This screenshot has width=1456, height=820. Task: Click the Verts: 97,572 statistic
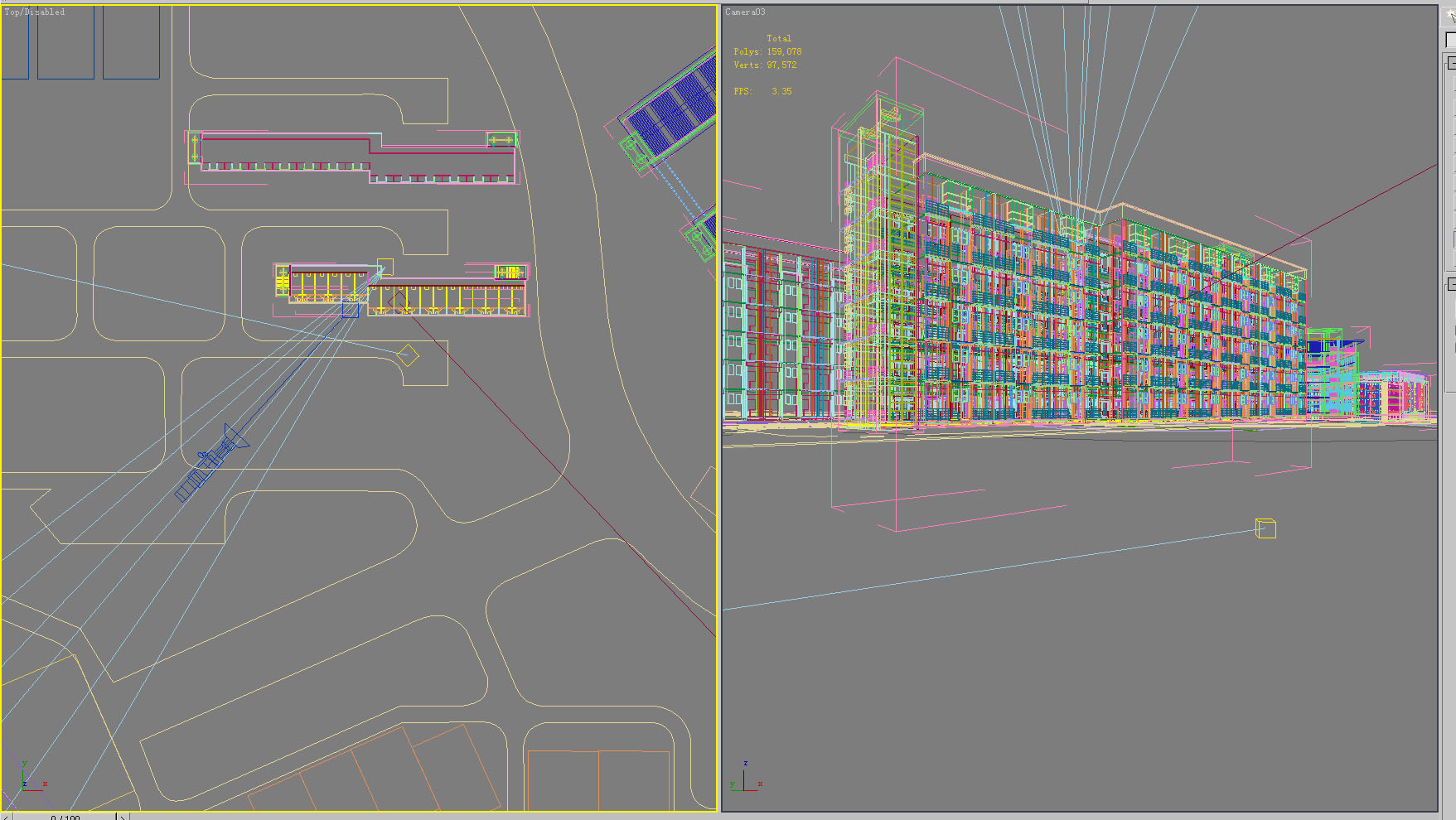click(765, 65)
